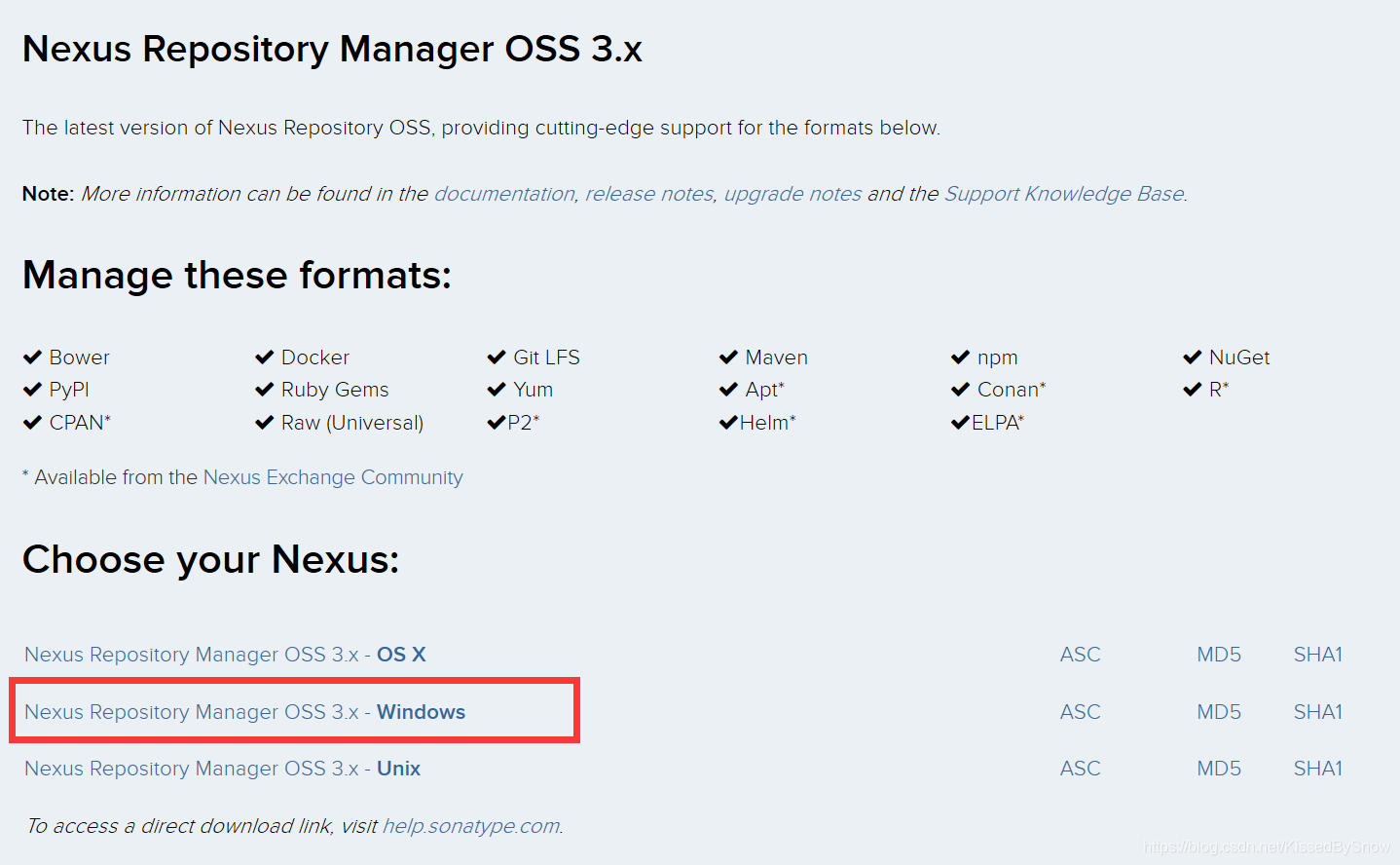Open the MD5 checksum for Windows
The height and width of the screenshot is (865, 1400).
[1219, 712]
